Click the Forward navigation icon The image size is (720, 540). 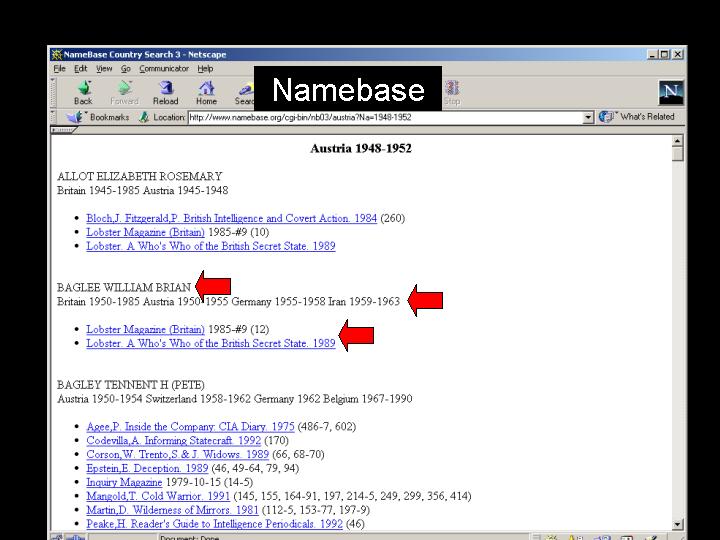point(124,90)
